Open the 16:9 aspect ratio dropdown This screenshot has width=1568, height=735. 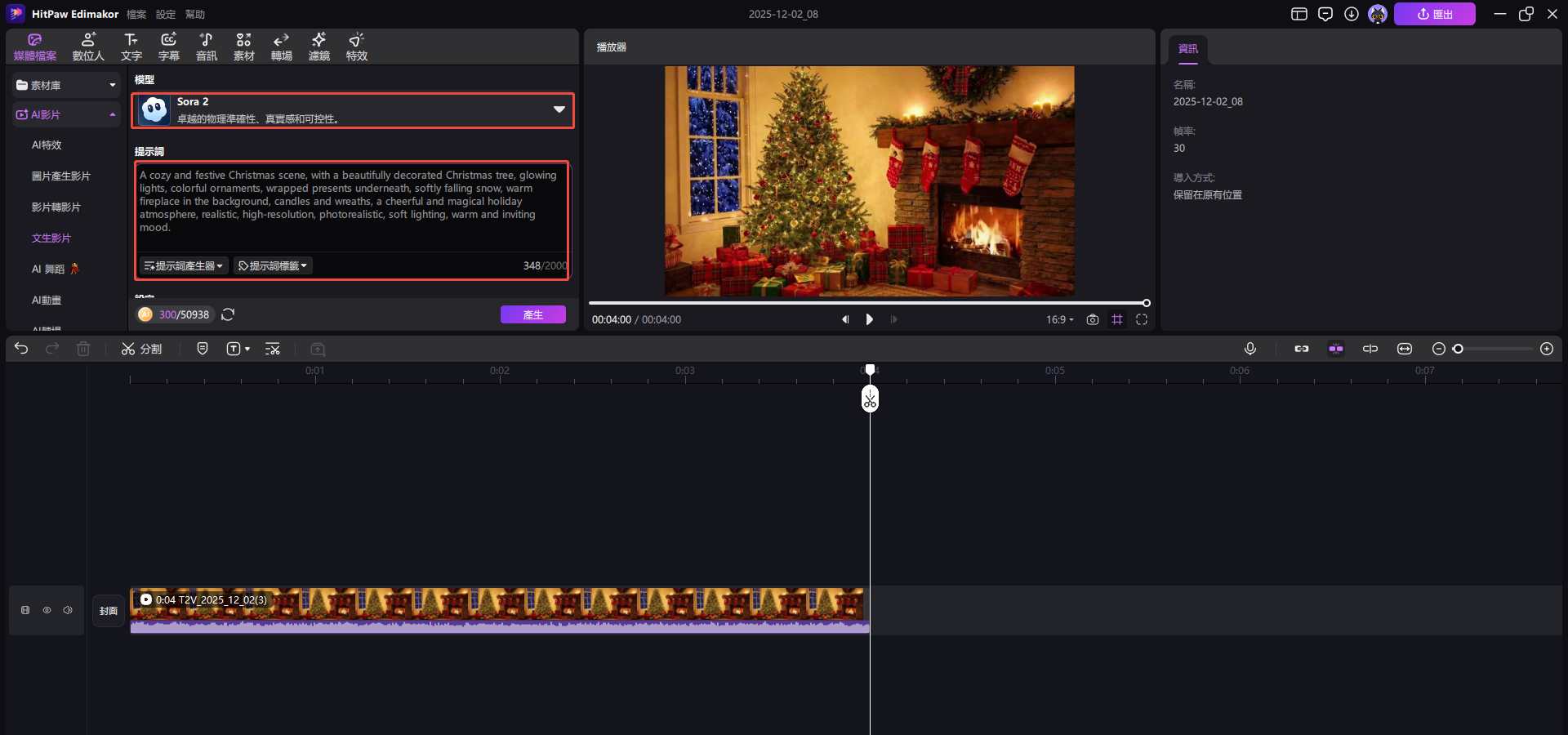pyautogui.click(x=1059, y=319)
